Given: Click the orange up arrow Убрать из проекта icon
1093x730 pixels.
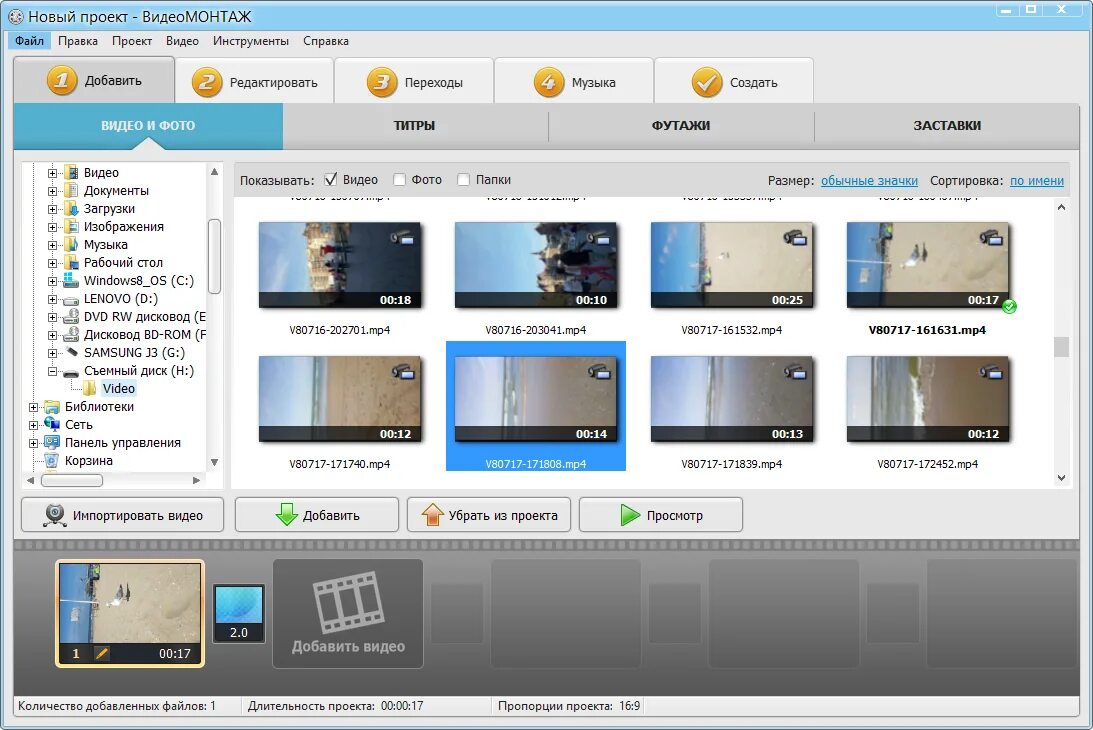Looking at the screenshot, I should point(432,515).
